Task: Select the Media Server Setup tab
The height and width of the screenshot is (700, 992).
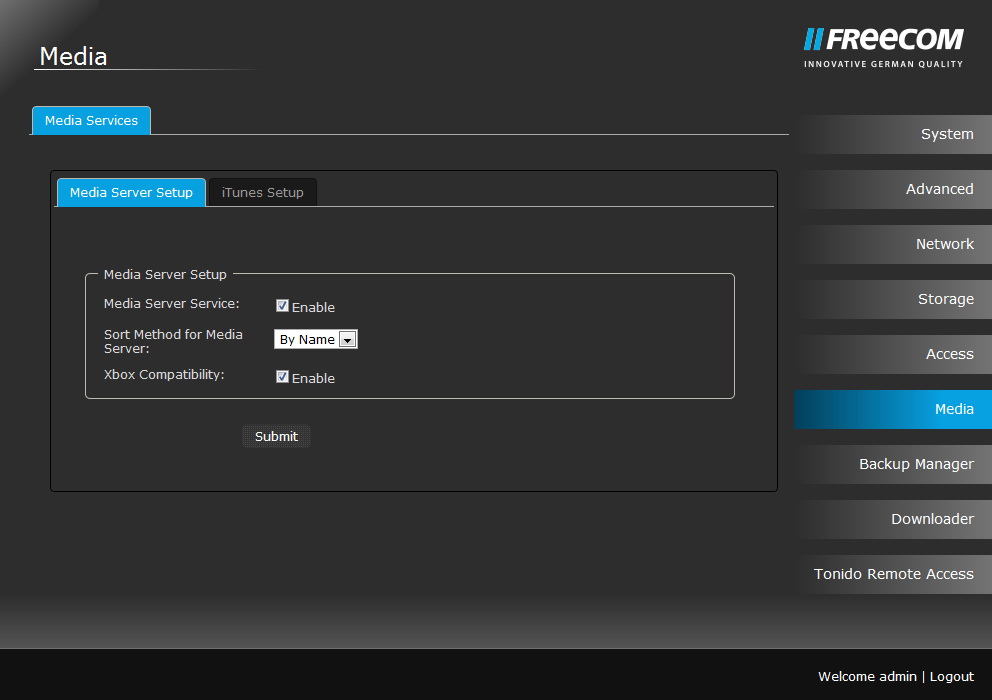Action: click(x=131, y=192)
